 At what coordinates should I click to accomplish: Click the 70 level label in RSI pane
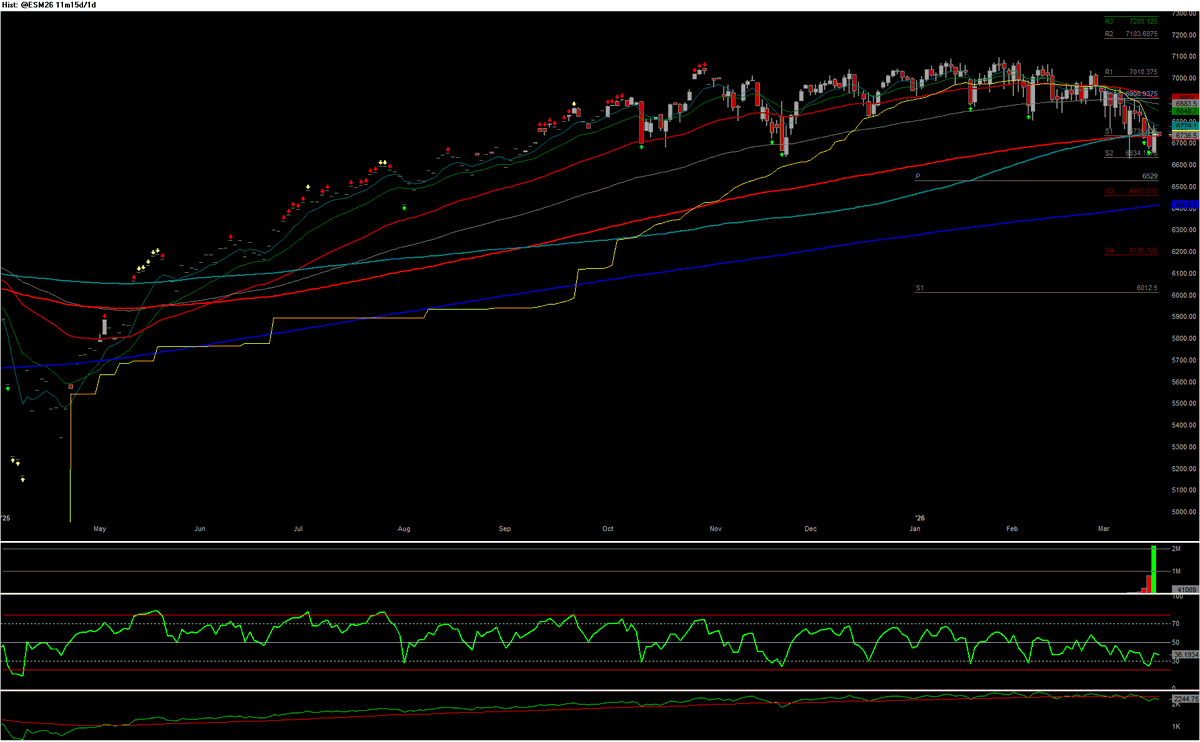pyautogui.click(x=1177, y=623)
